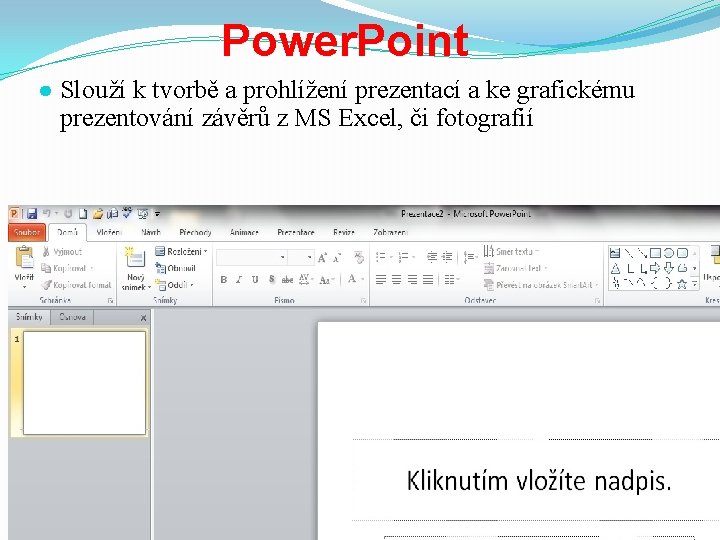Select the oval shape in shapes gallery
The width and height of the screenshot is (720, 540).
[669, 253]
